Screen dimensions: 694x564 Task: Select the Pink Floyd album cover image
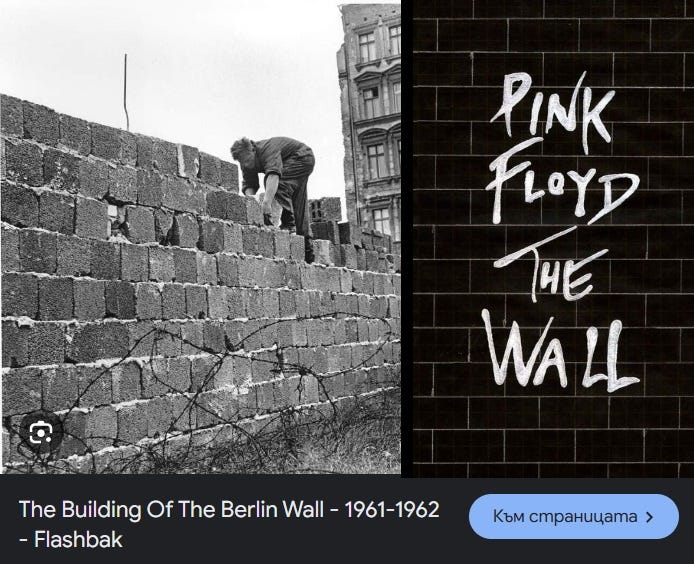tap(553, 239)
